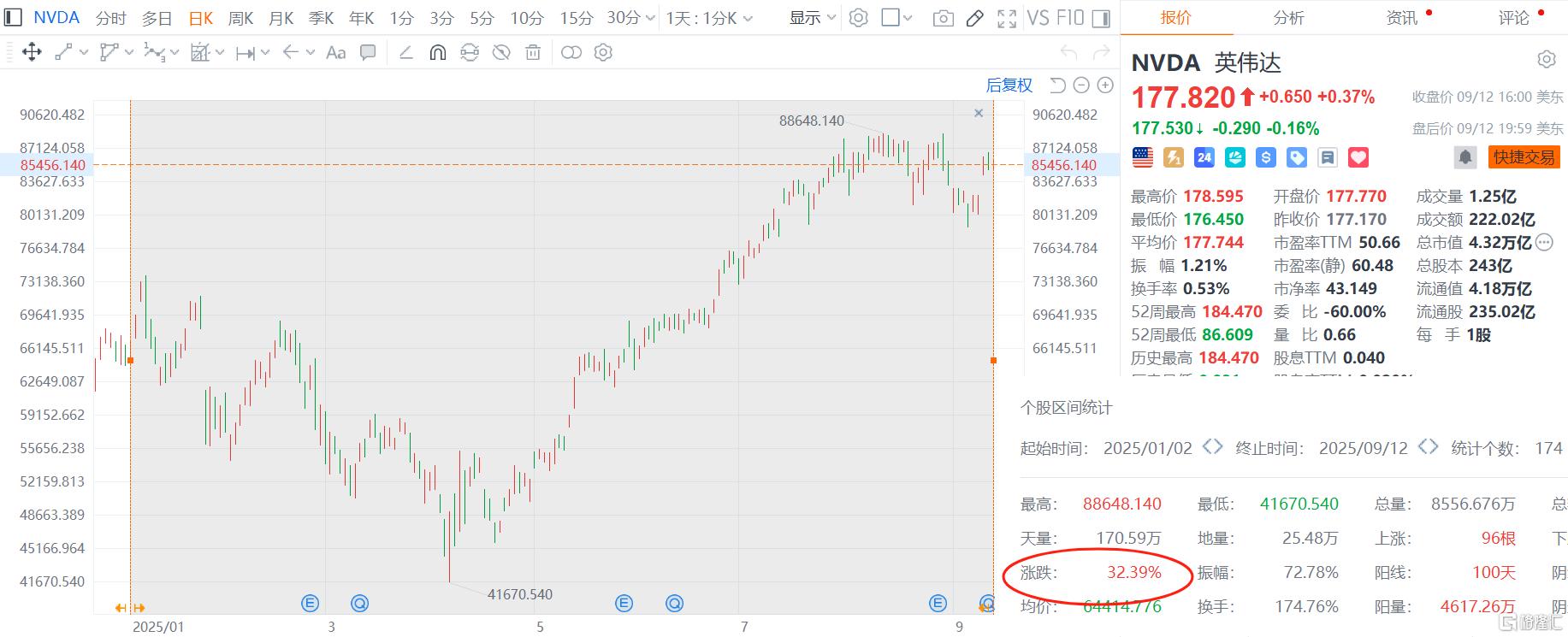This screenshot has width=1568, height=637.
Task: Select the arrow drawing tool
Action: 291,52
